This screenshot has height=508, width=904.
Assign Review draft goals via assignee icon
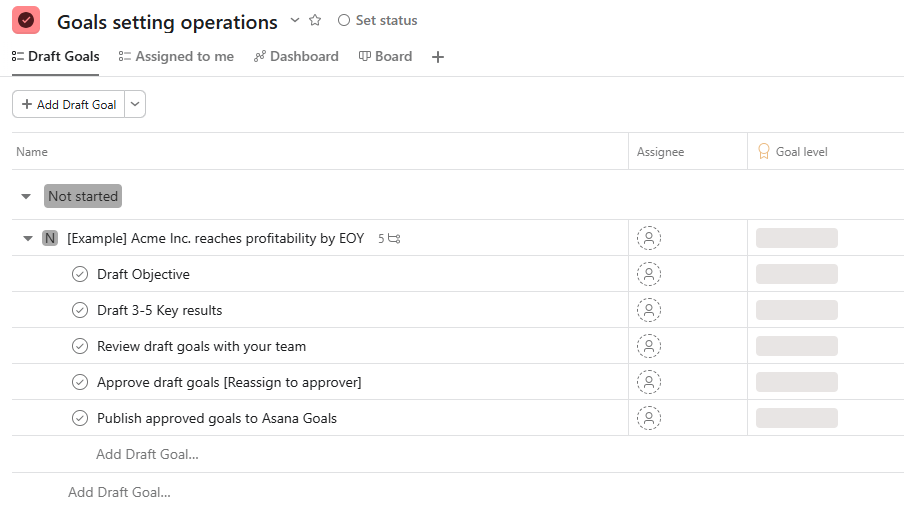click(x=649, y=346)
